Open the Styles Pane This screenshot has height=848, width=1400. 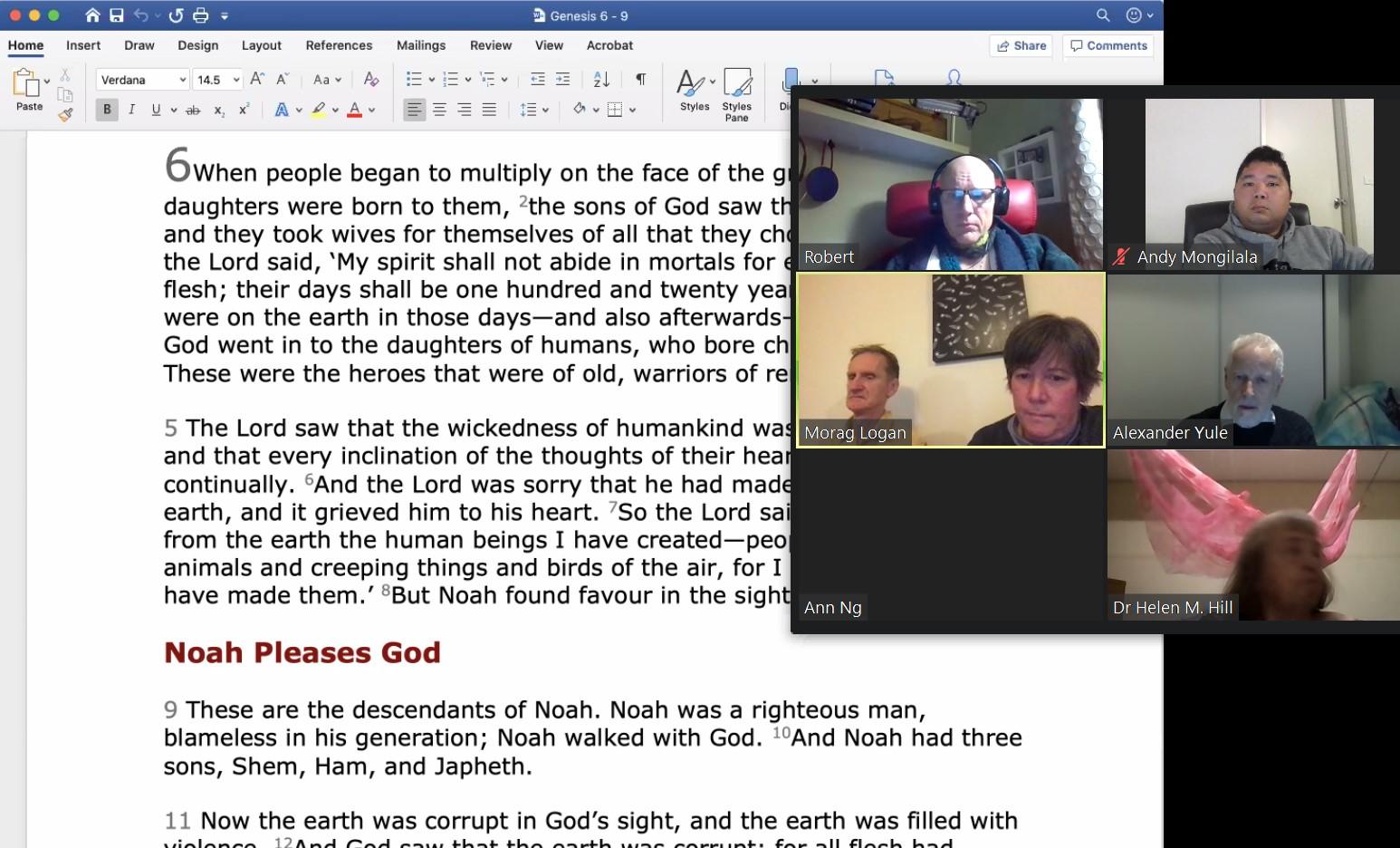pyautogui.click(x=737, y=94)
